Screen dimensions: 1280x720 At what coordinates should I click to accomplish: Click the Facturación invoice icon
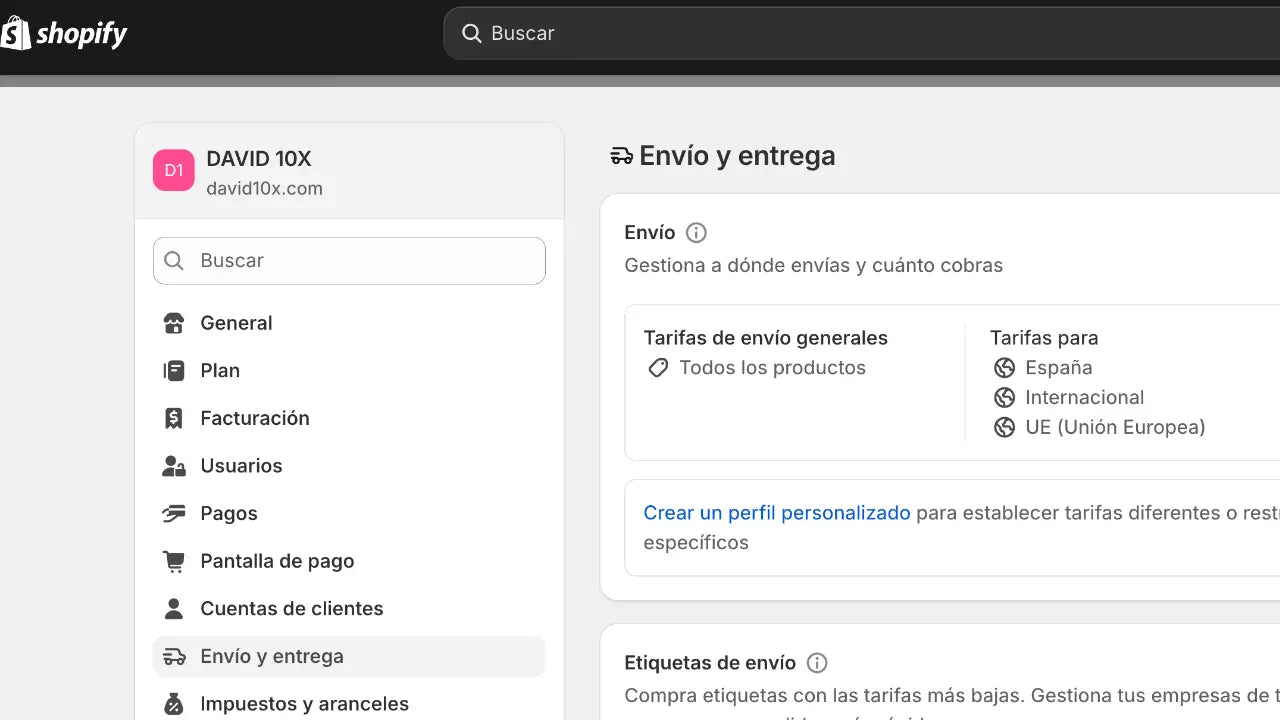click(173, 418)
